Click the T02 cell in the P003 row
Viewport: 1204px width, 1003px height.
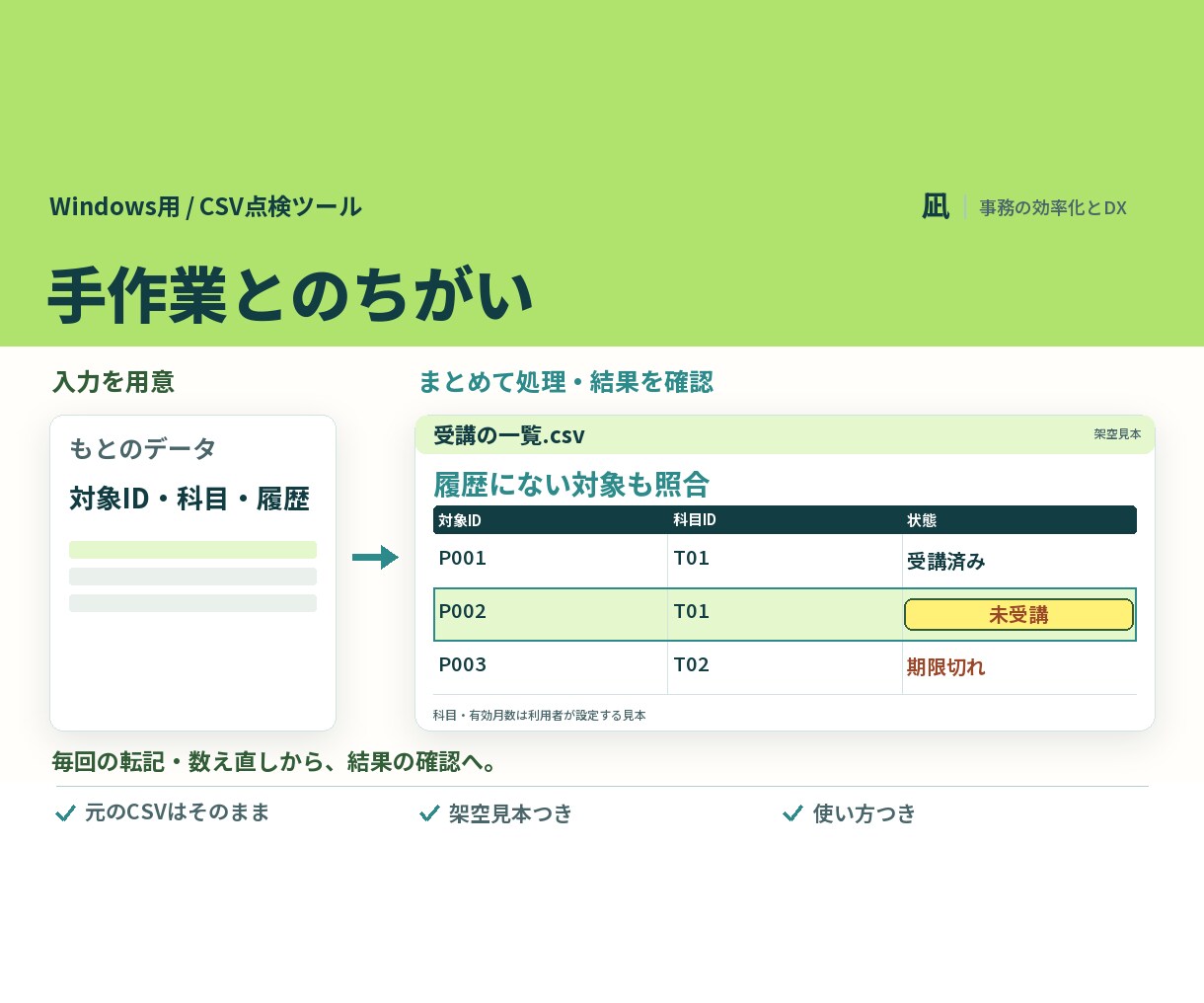[692, 664]
